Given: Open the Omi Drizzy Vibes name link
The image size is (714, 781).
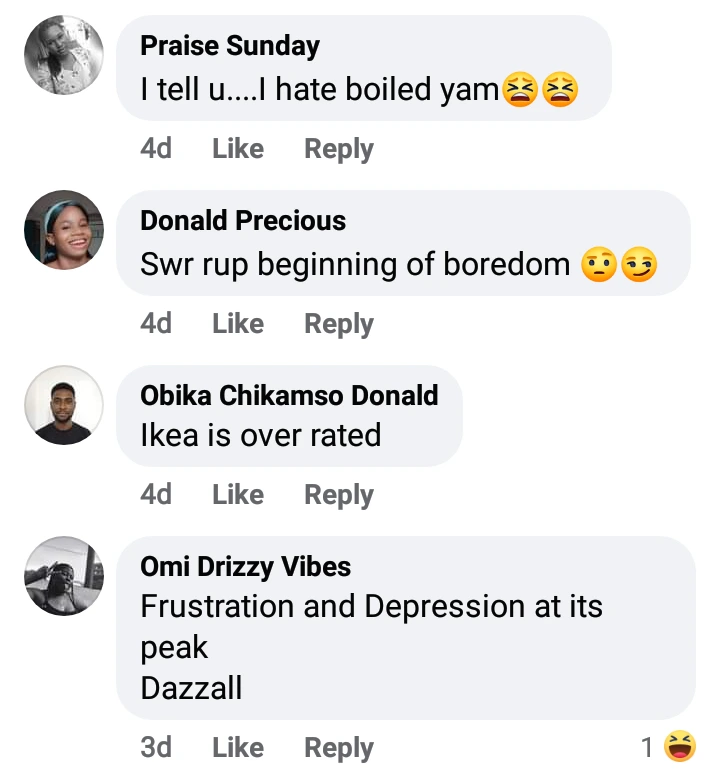Looking at the screenshot, I should [x=246, y=567].
